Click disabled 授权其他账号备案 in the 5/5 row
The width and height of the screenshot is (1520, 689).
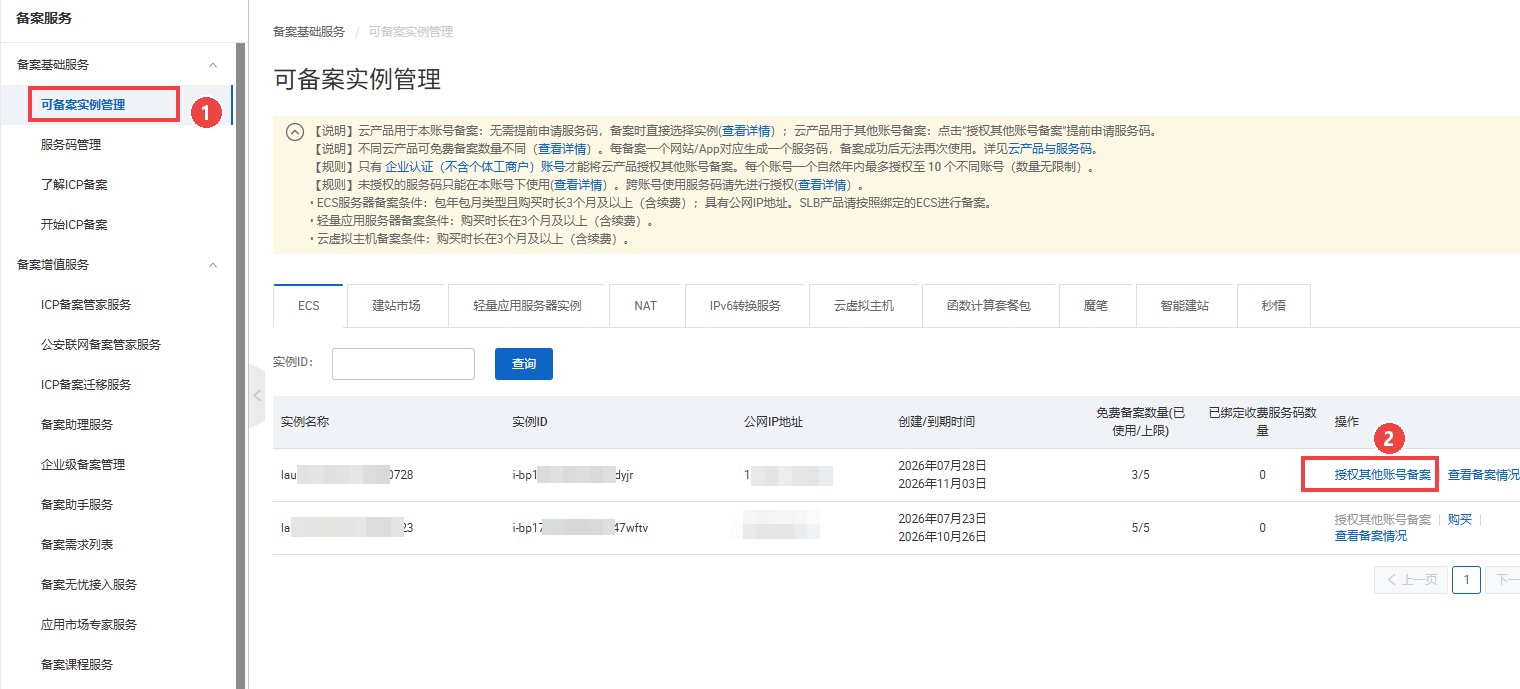(1383, 520)
